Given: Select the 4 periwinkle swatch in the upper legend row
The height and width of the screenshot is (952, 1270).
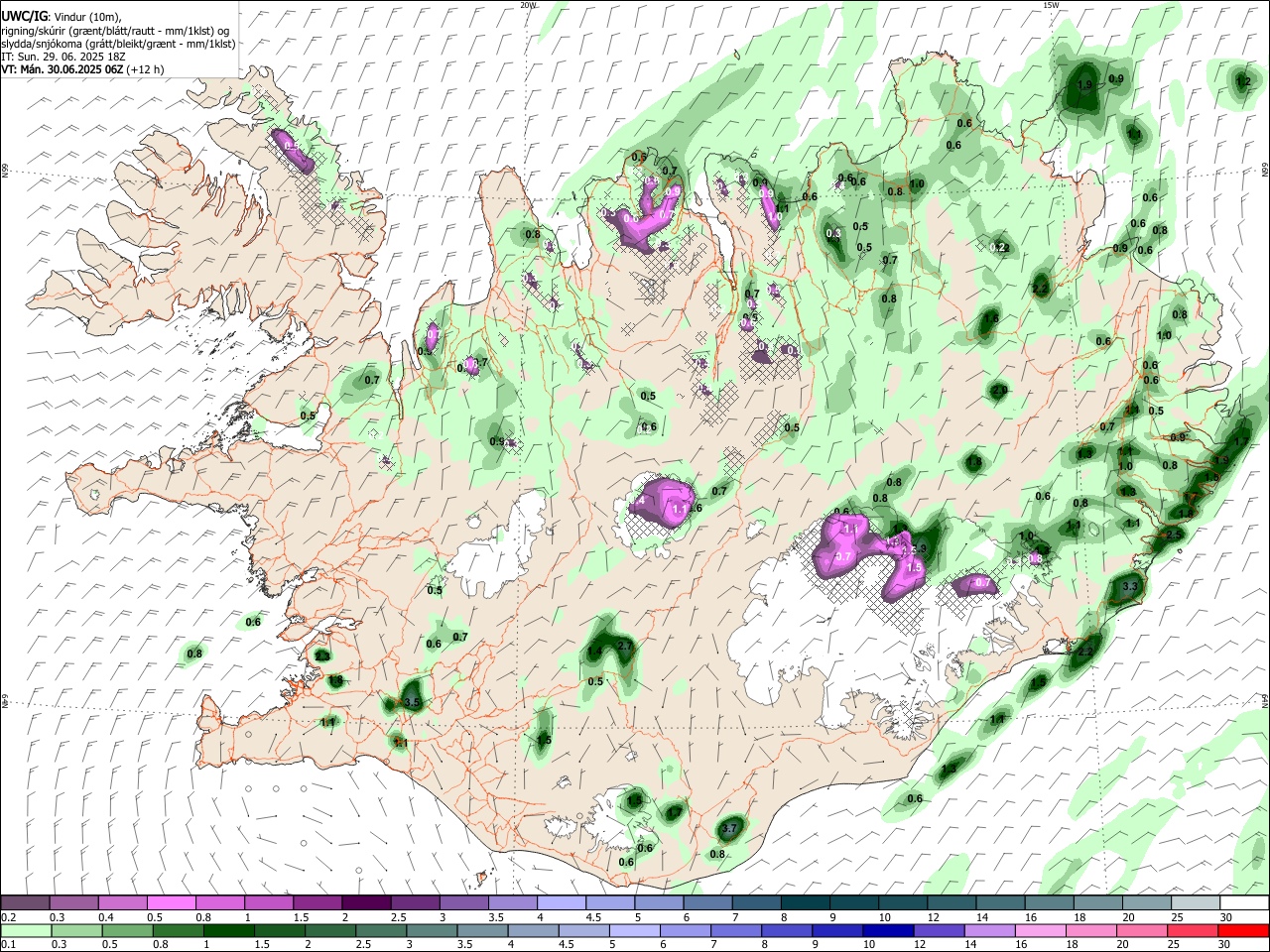Looking at the screenshot, I should pos(562,902).
